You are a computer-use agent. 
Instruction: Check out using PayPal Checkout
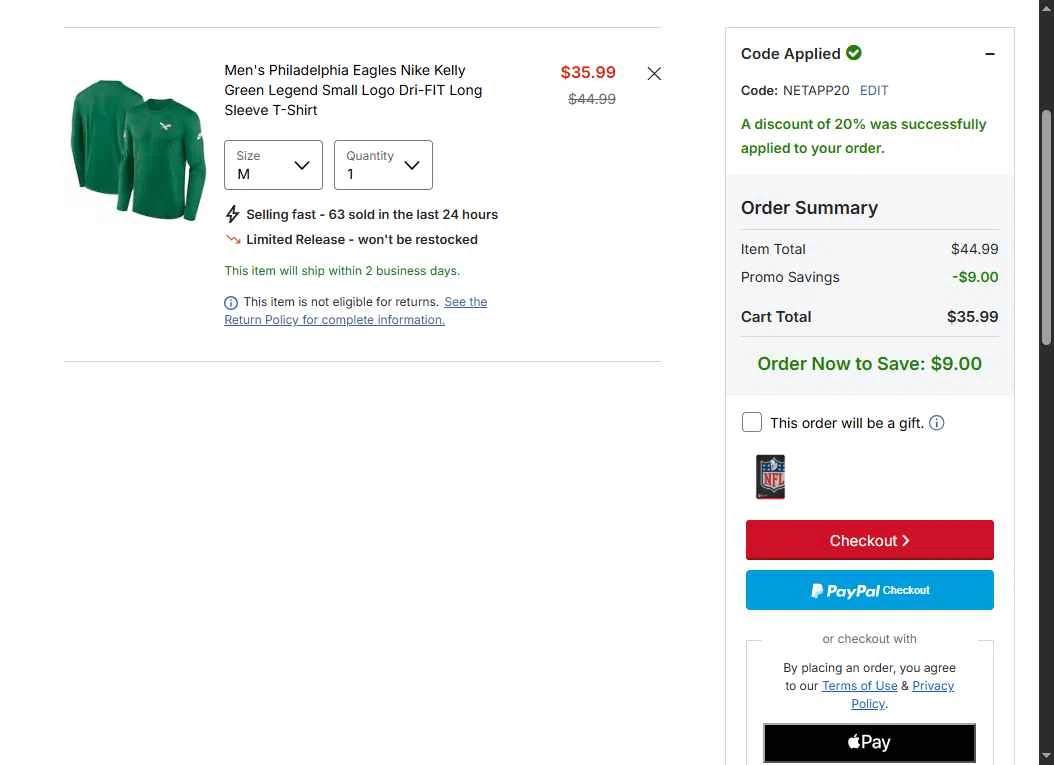[x=869, y=590]
